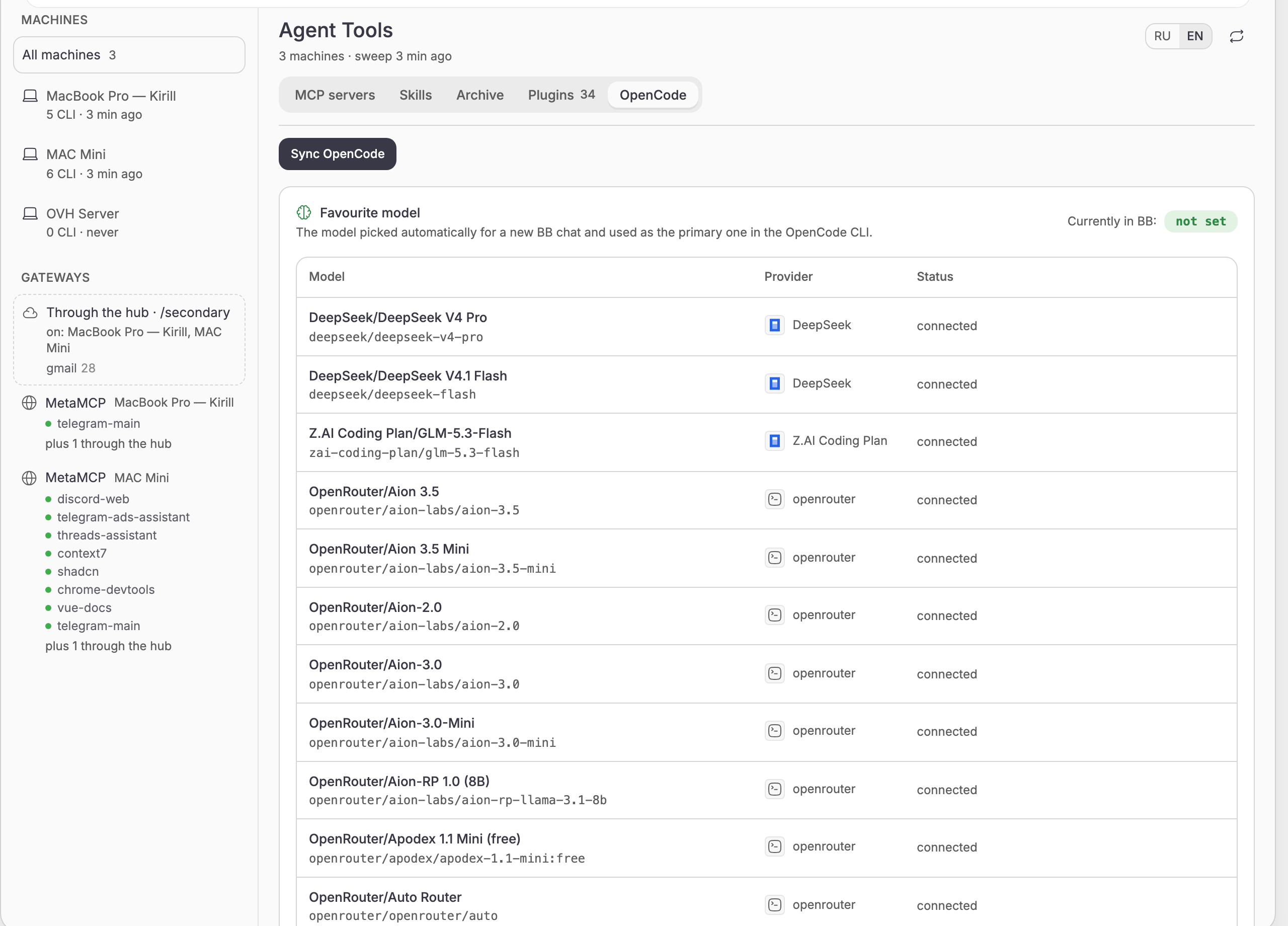Click the Z.AI Coding Plan provider icon
The width and height of the screenshot is (1288, 926).
[775, 441]
